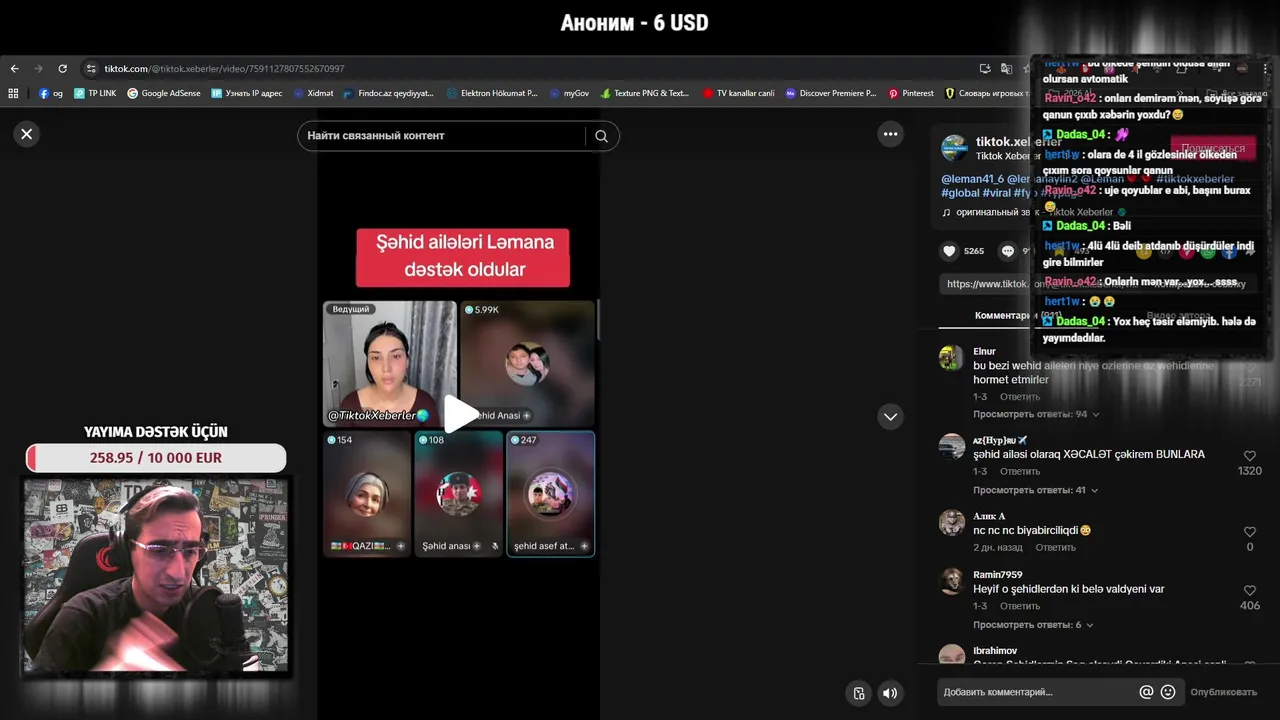Screen dimensions: 1280x720
Task: Like the video with heart icon
Action: [950, 251]
